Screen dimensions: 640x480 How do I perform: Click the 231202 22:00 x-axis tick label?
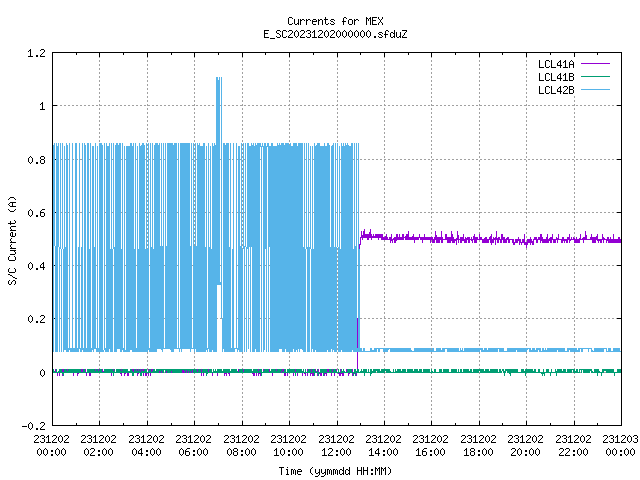point(573,446)
